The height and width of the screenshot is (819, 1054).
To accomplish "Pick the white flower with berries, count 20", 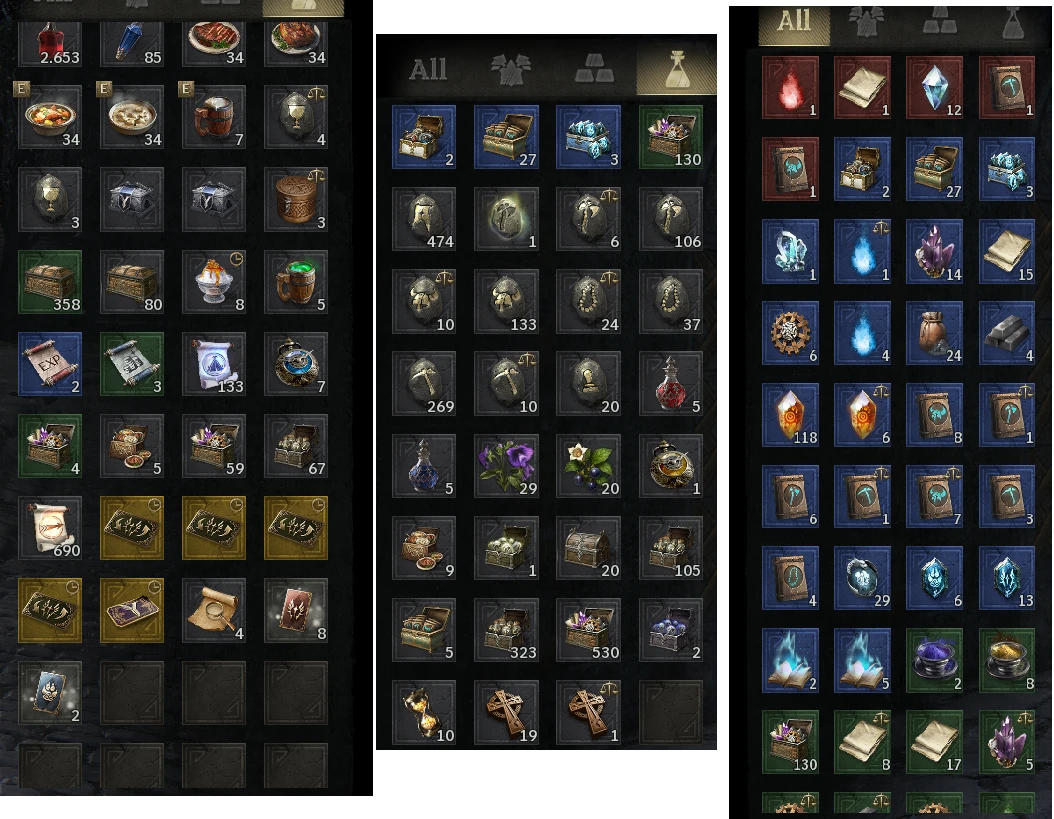I will point(588,465).
